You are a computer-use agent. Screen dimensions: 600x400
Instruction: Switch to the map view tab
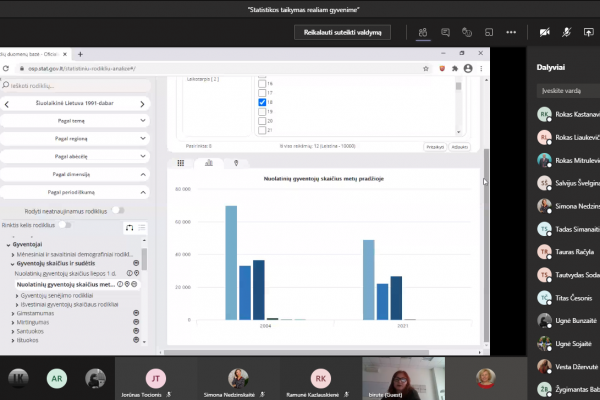[x=236, y=163]
